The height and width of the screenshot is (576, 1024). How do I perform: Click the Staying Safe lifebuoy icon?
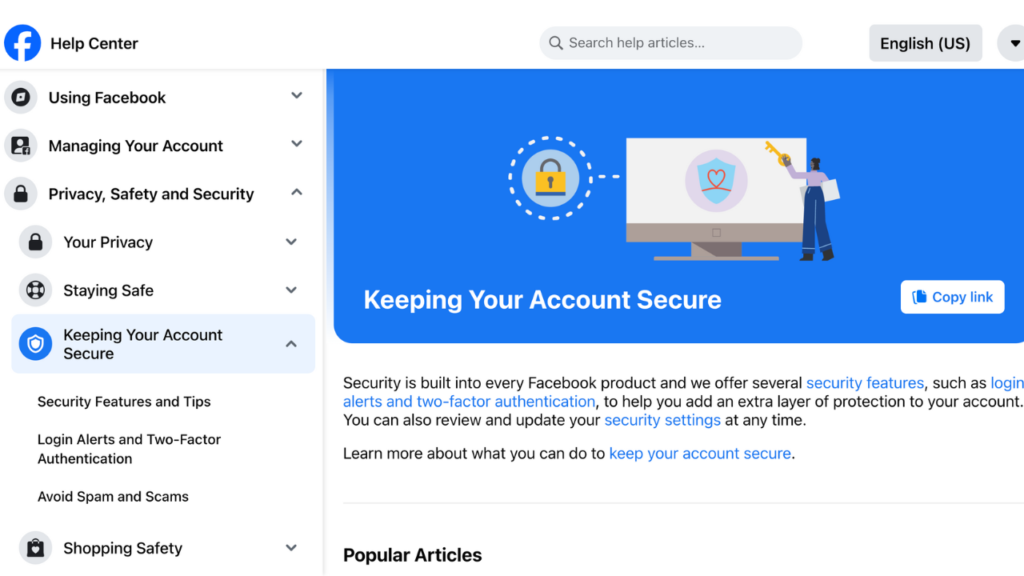tap(35, 290)
